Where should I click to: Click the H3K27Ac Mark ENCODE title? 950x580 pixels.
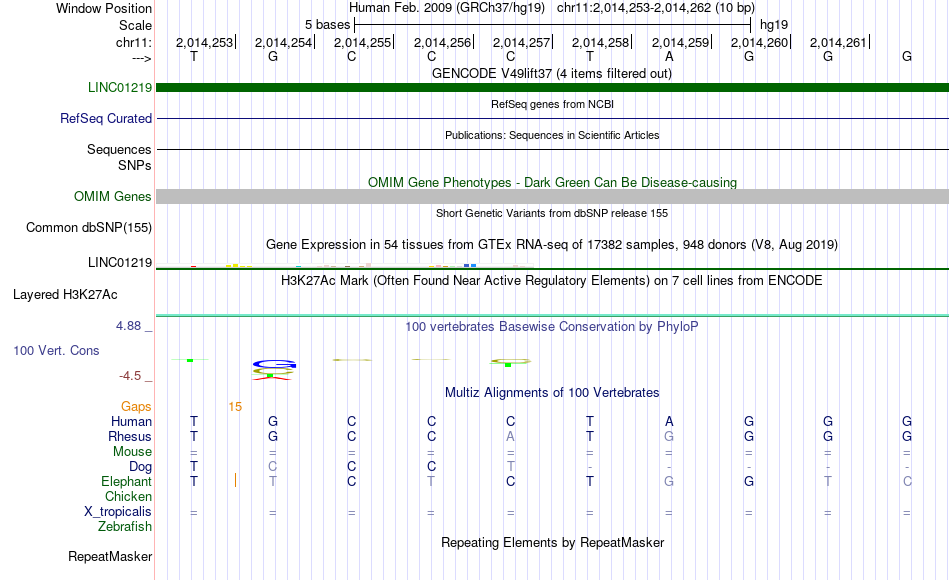point(551,281)
